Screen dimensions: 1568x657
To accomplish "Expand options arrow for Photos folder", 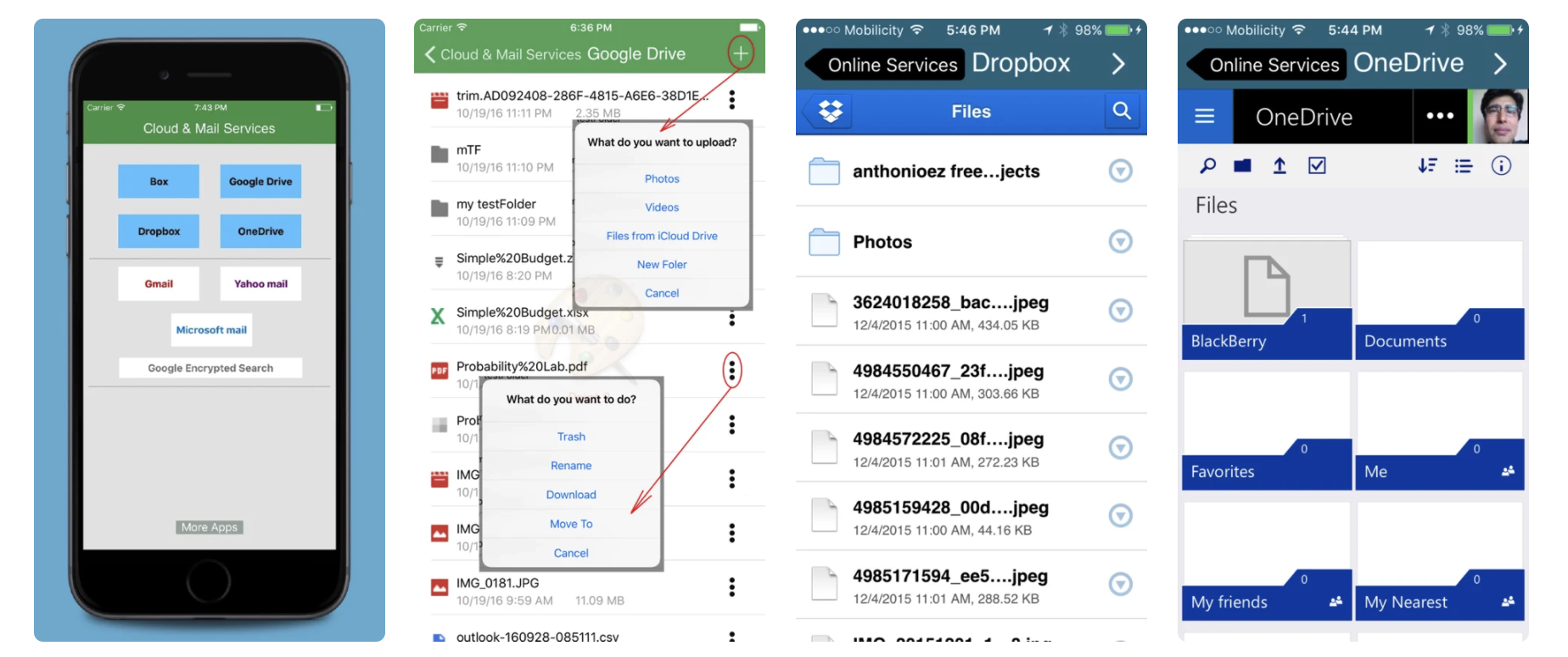I will click(x=1120, y=242).
